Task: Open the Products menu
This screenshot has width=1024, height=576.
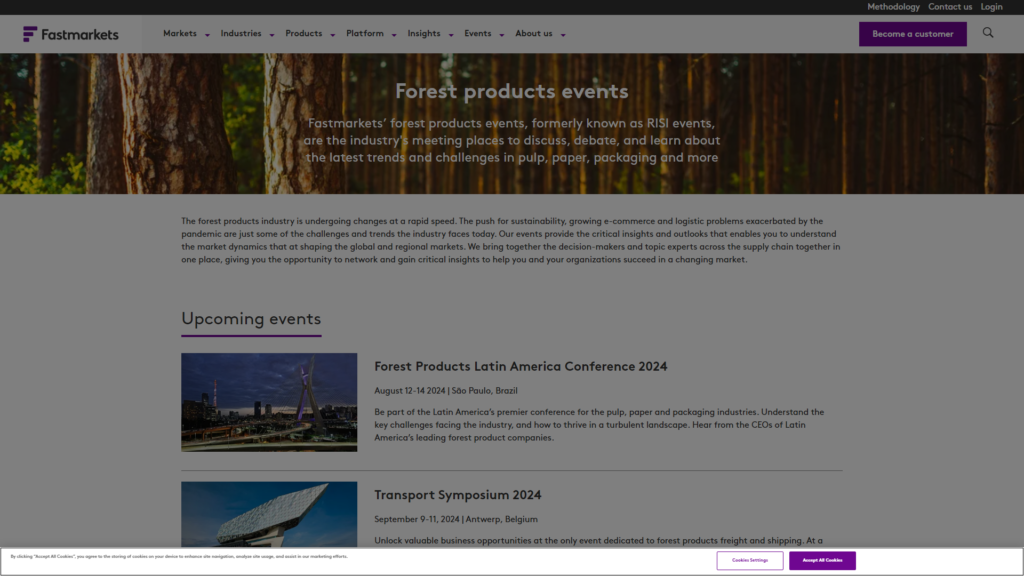Action: pos(304,34)
